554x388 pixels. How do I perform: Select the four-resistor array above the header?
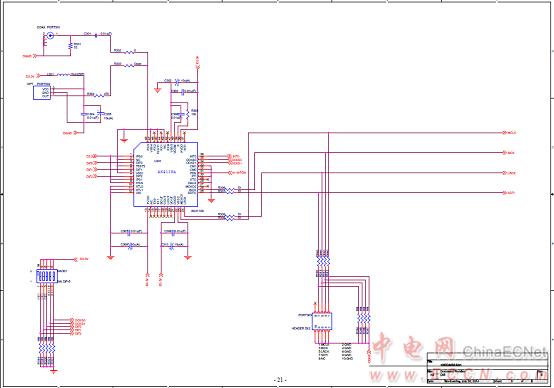coord(323,261)
